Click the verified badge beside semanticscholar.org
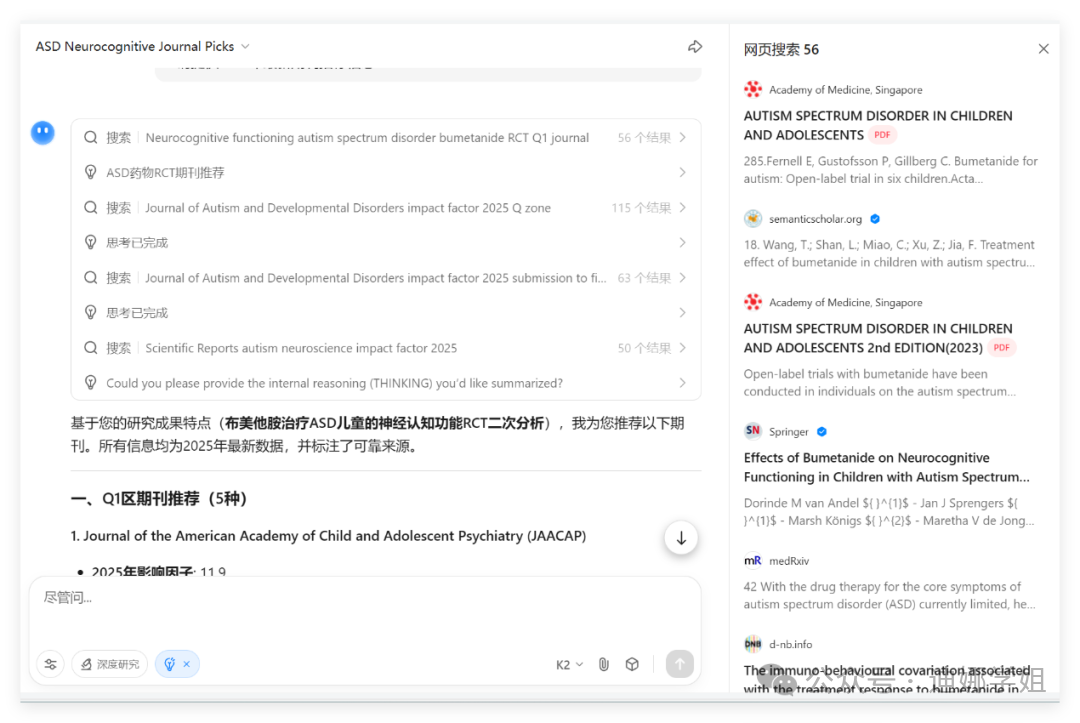 [875, 219]
